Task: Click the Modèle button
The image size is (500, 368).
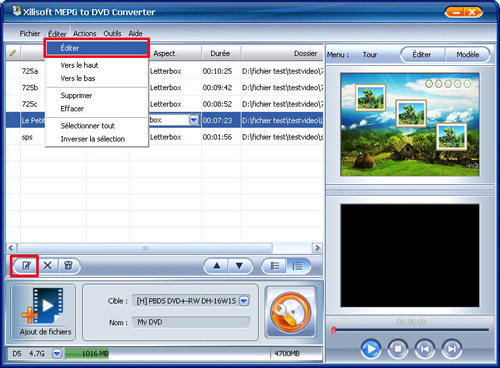Action: [468, 55]
